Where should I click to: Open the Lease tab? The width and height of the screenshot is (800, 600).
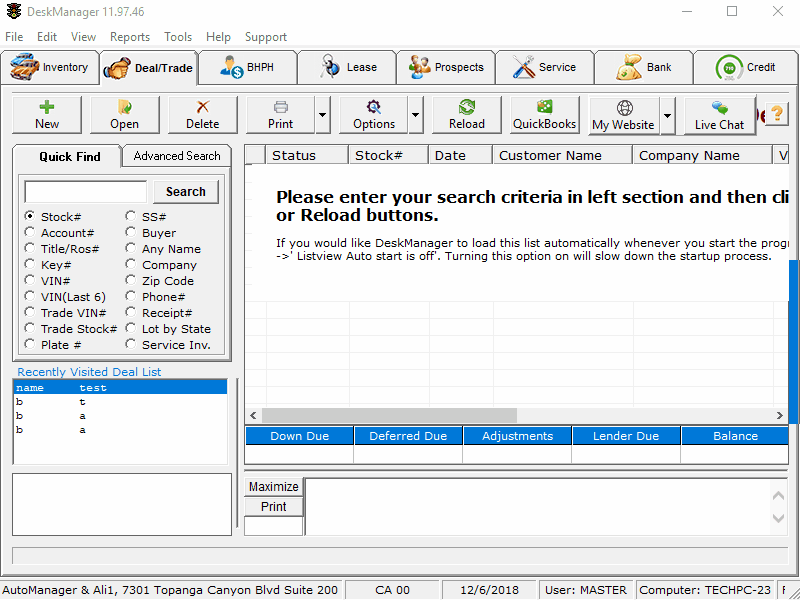(x=347, y=67)
